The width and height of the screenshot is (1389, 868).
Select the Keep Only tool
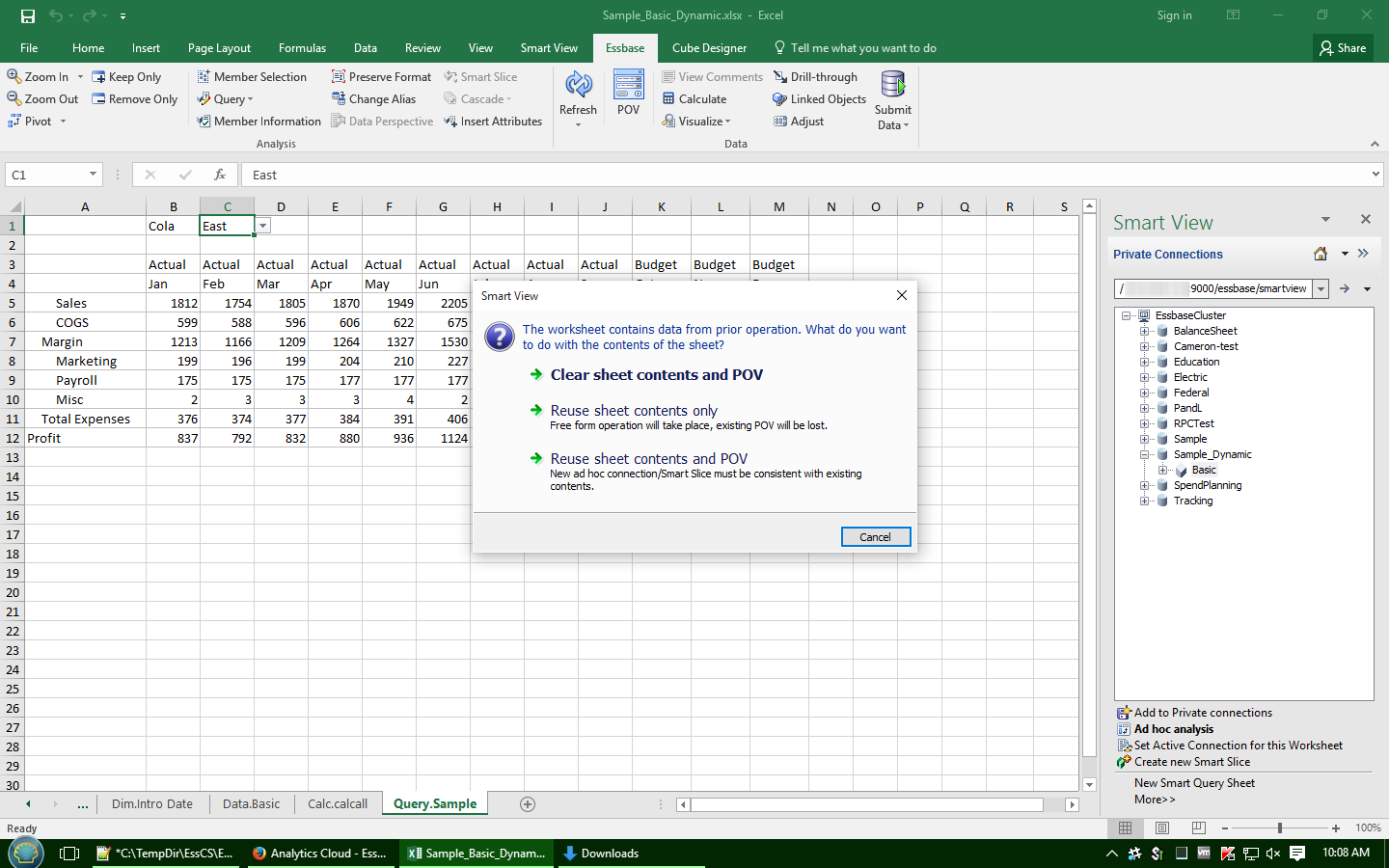126,77
